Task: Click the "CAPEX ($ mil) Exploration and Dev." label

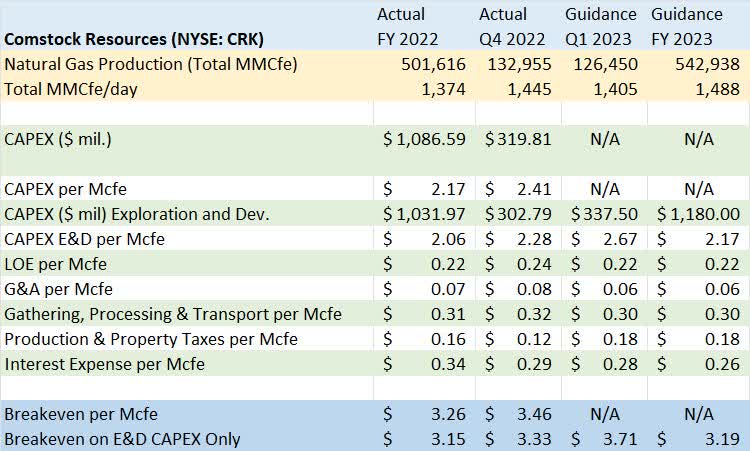Action: click(x=137, y=214)
